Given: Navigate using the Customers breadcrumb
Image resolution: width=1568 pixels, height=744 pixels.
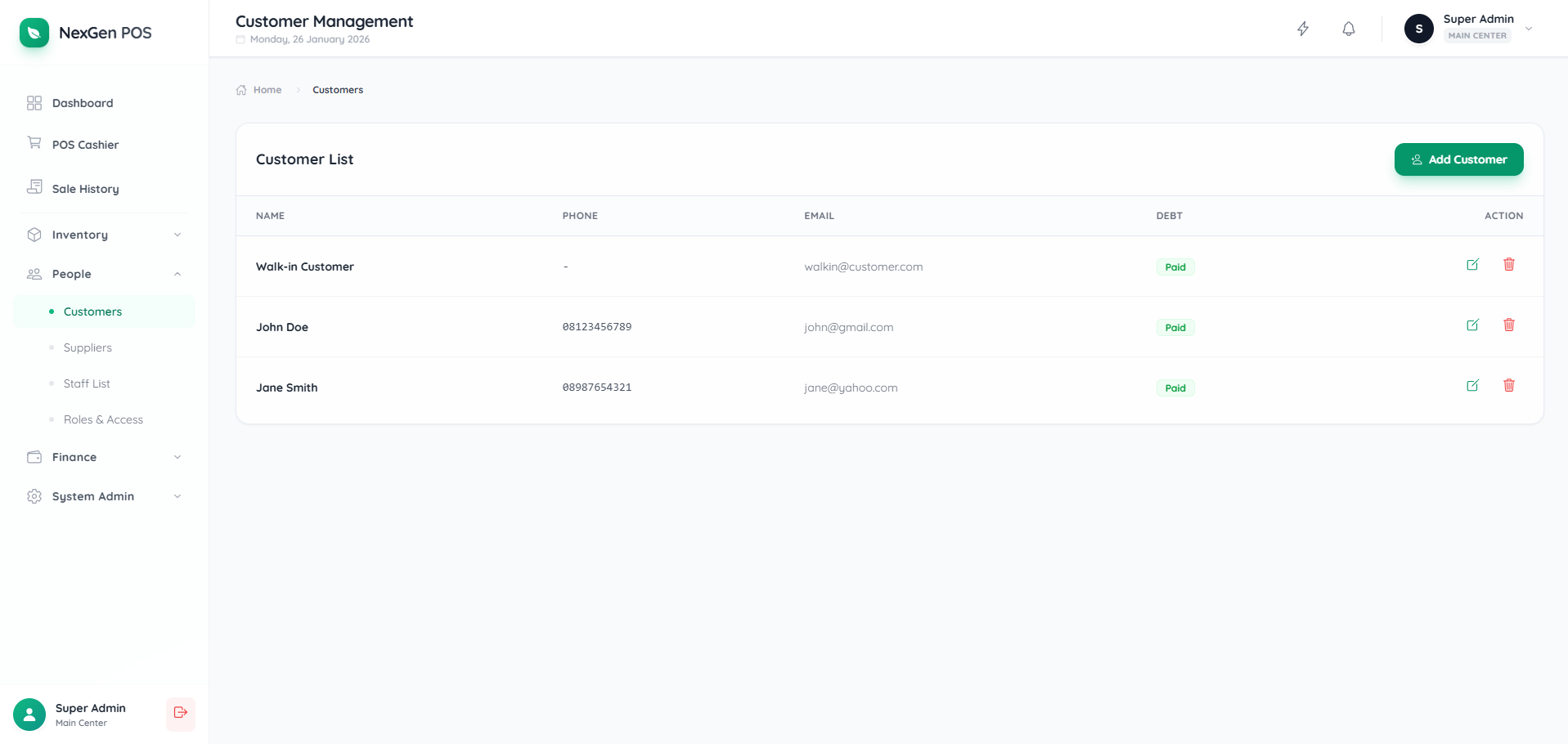Looking at the screenshot, I should click(x=338, y=89).
